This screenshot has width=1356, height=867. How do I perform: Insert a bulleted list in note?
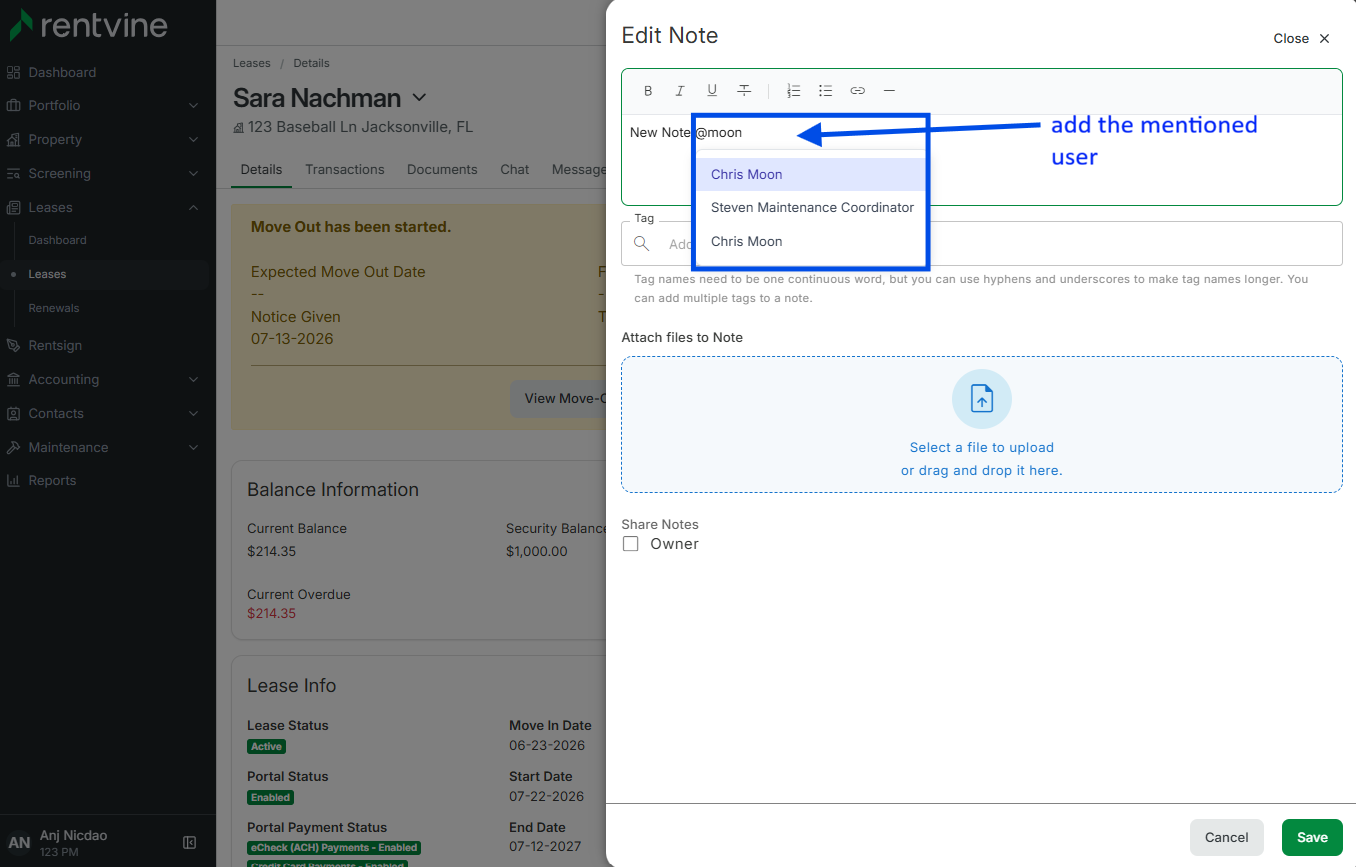coord(826,91)
